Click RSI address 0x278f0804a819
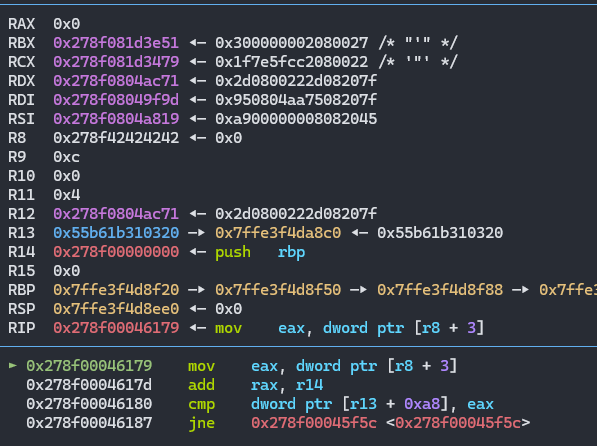This screenshot has width=597, height=446. coord(116,119)
